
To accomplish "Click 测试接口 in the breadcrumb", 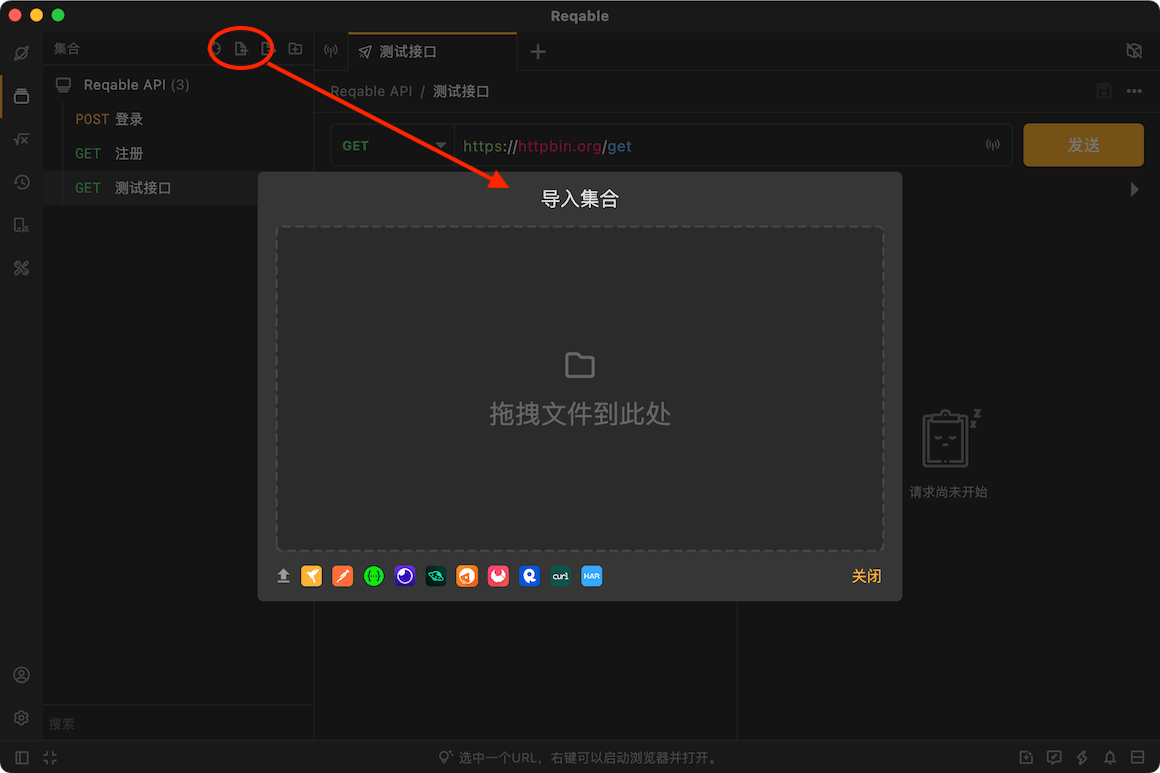I will point(461,91).
